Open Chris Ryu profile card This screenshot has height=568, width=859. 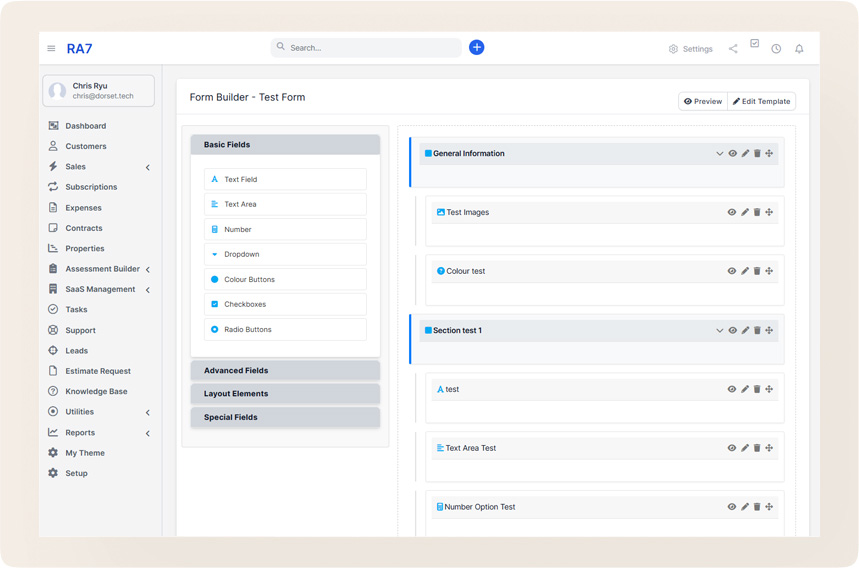(99, 90)
